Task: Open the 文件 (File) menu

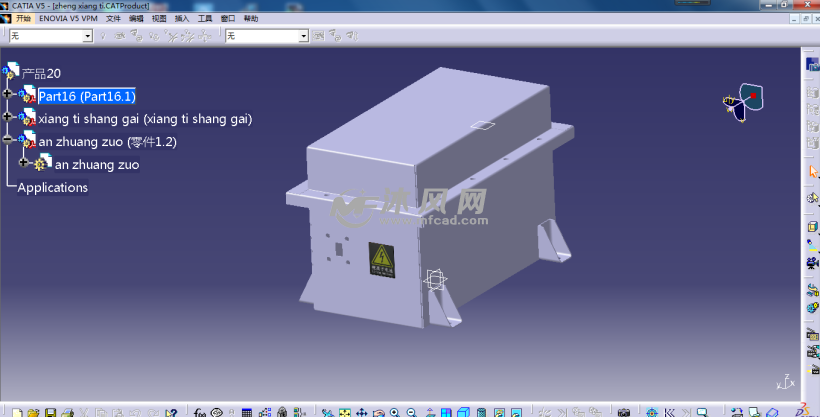Action: (113, 18)
